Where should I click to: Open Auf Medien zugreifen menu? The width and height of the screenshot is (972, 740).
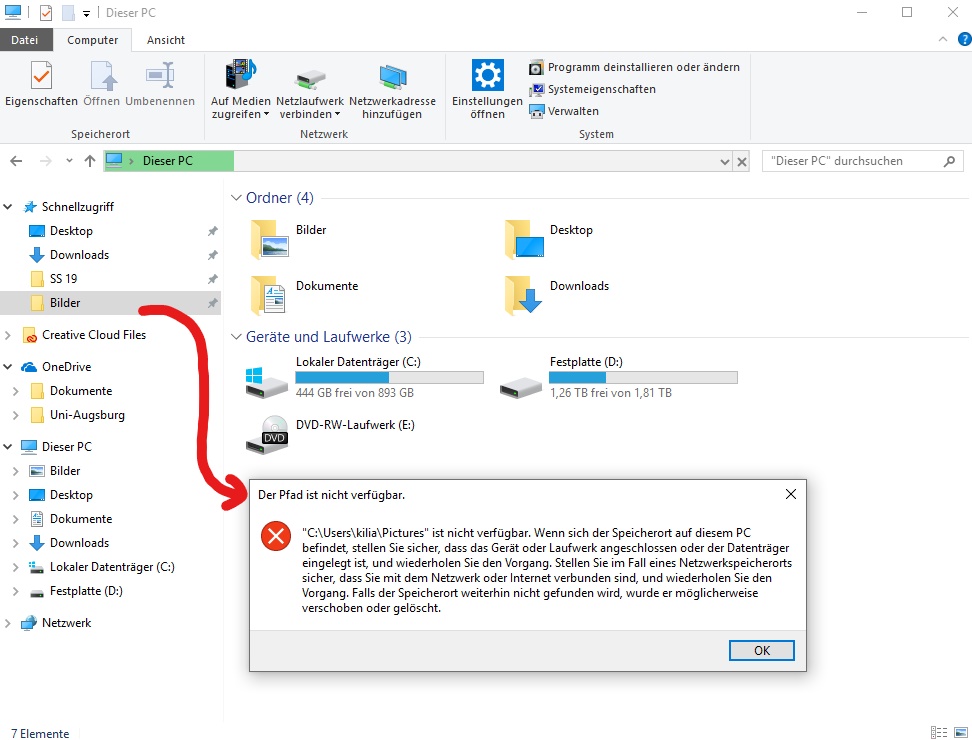[241, 90]
